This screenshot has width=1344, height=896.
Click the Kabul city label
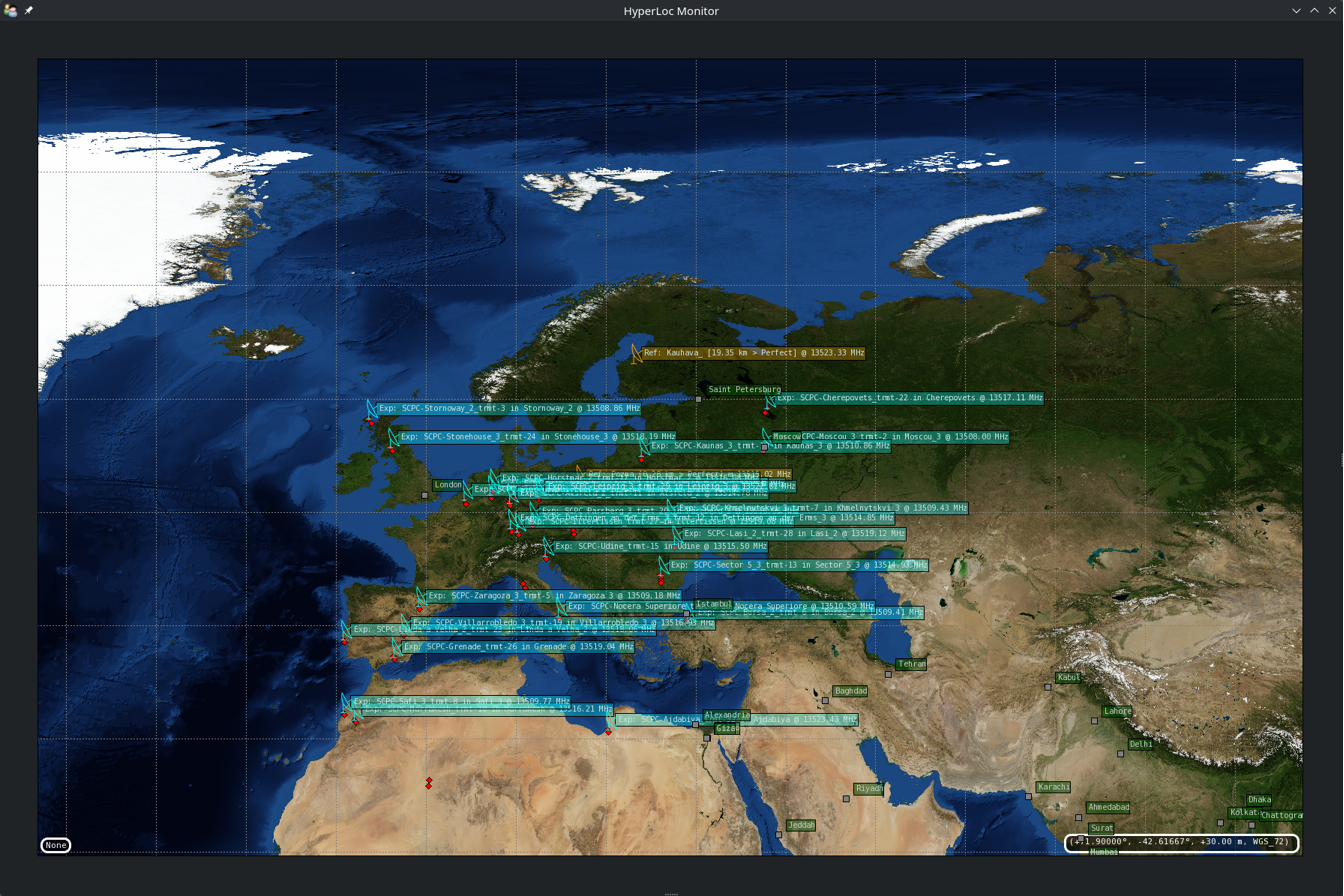(x=1069, y=677)
